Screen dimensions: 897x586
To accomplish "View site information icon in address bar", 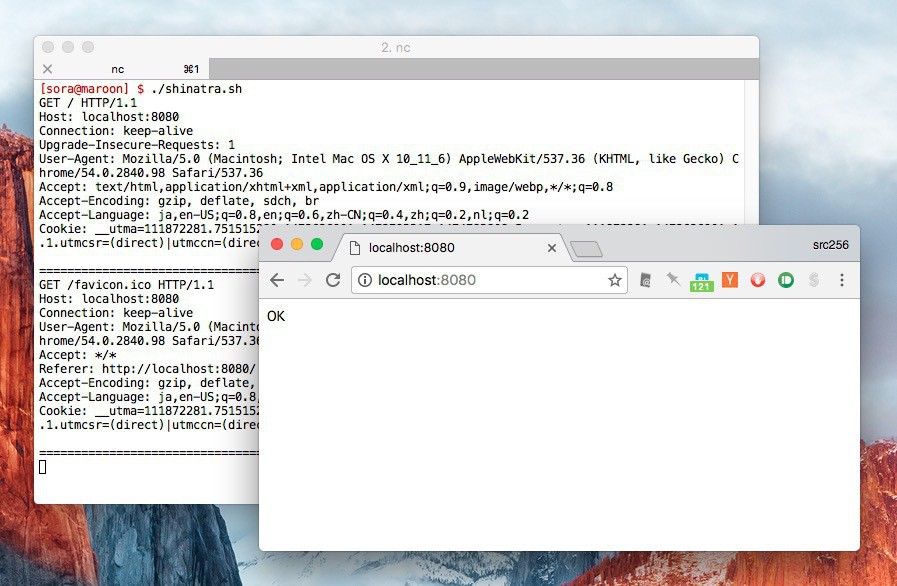I will coord(364,280).
